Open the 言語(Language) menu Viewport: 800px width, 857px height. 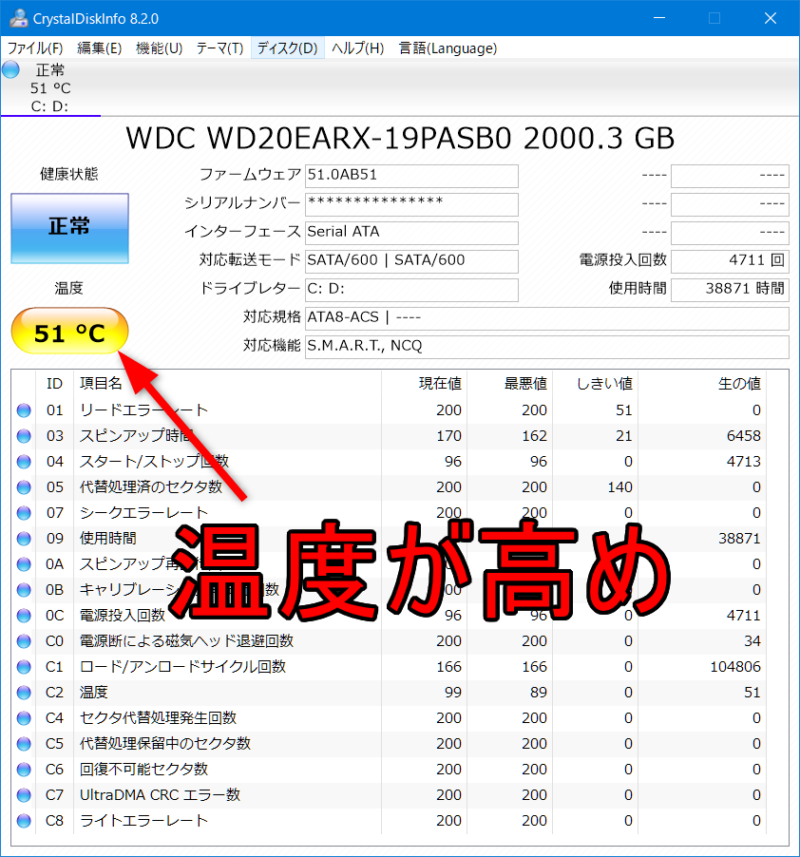pos(448,48)
